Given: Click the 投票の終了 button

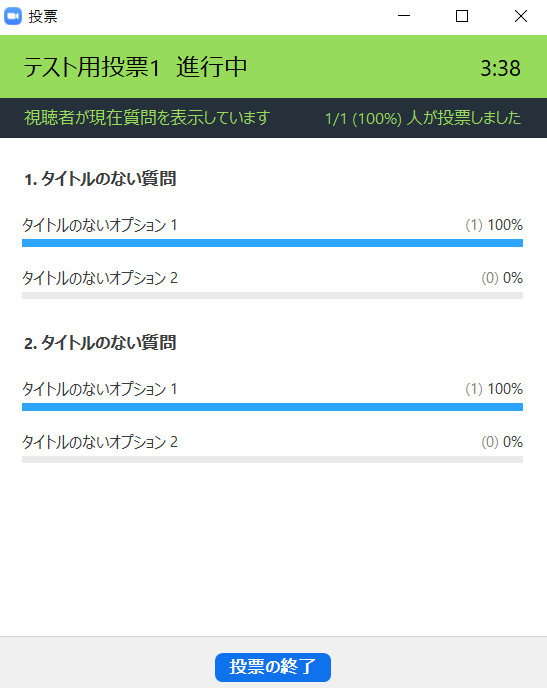Looking at the screenshot, I should pos(273,667).
